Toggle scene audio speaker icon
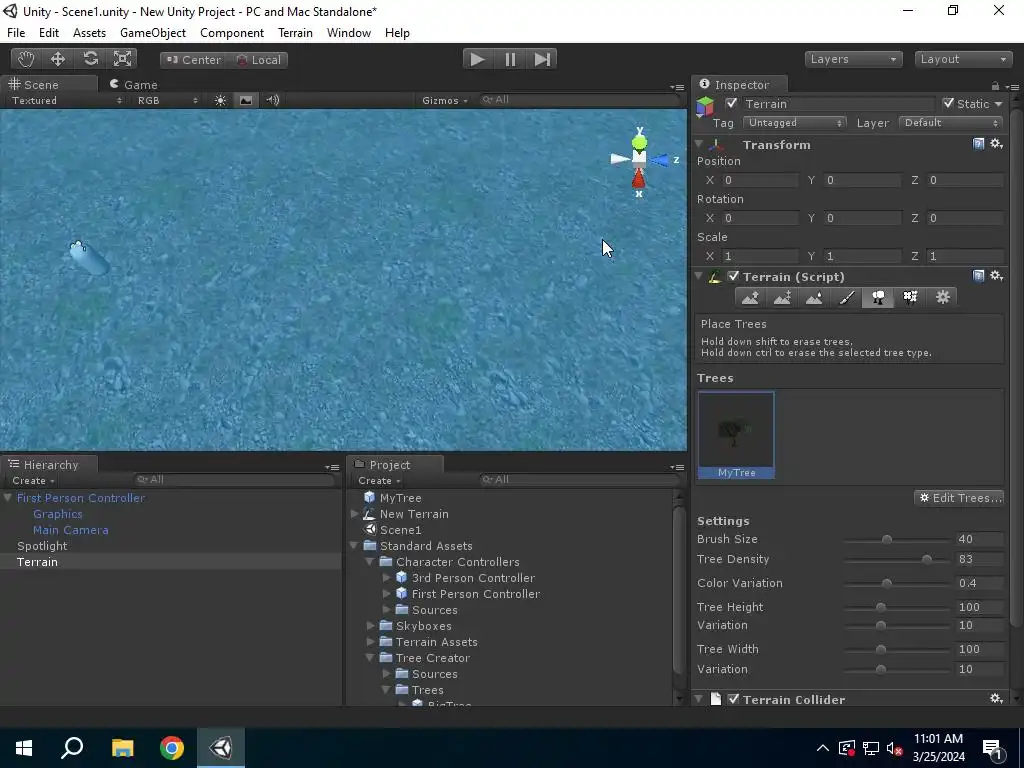Viewport: 1024px width, 768px height. click(273, 101)
